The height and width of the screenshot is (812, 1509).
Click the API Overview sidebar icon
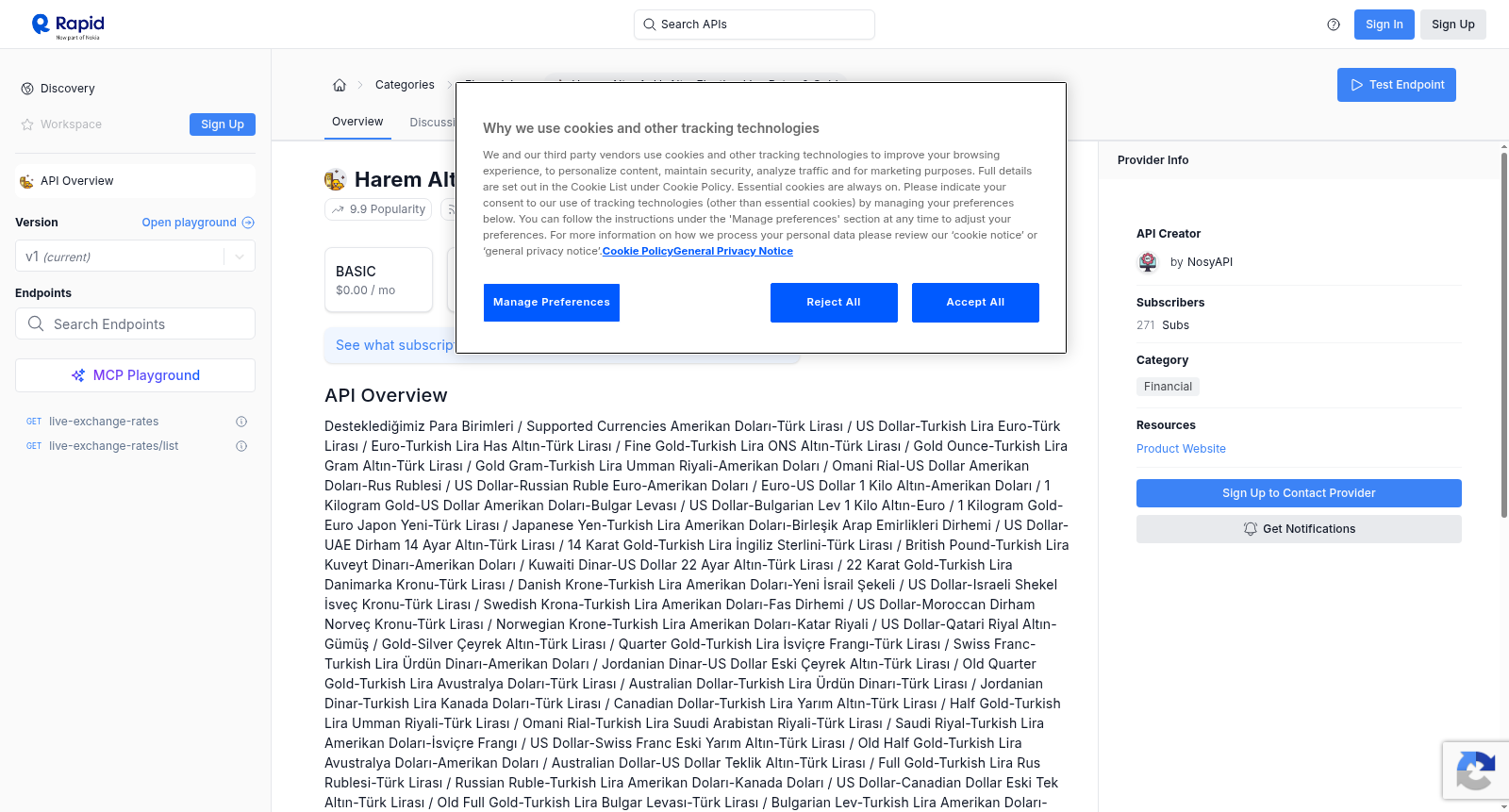[x=26, y=181]
